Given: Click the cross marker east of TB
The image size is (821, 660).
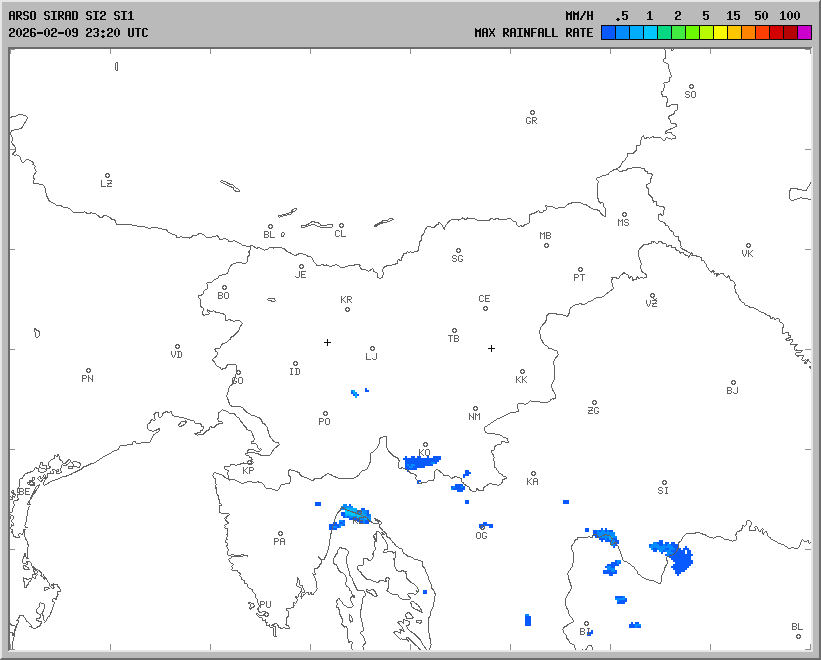Looking at the screenshot, I should click(491, 348).
